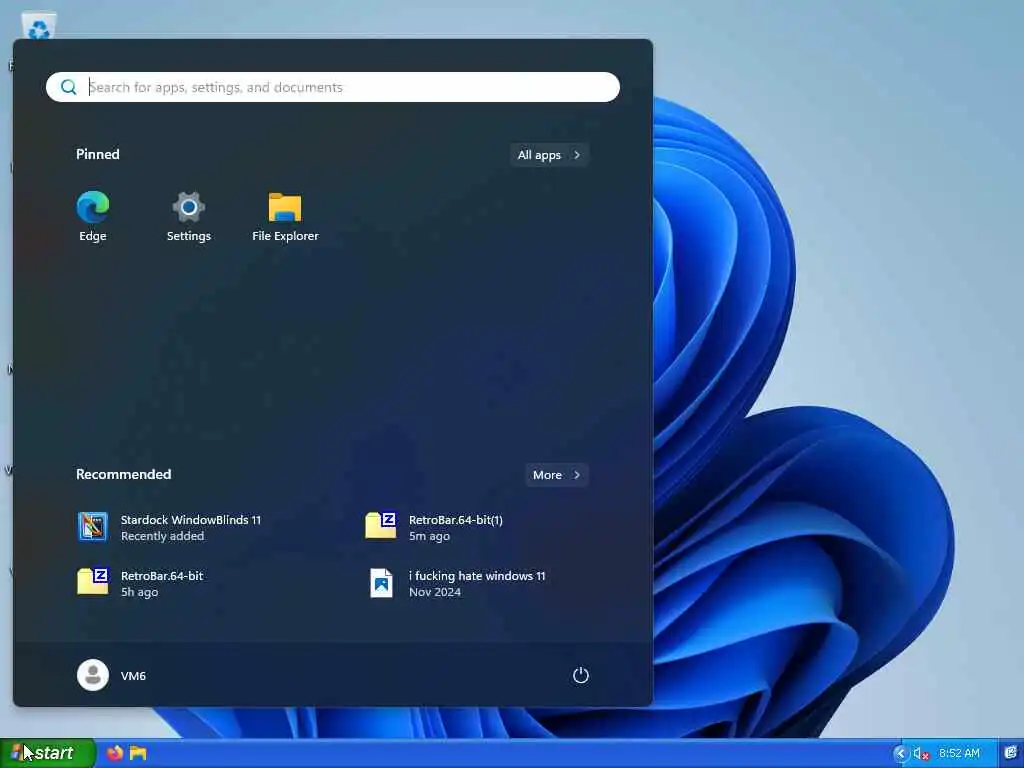The image size is (1024, 768).
Task: Open the Edge pinned app
Action: tap(93, 217)
